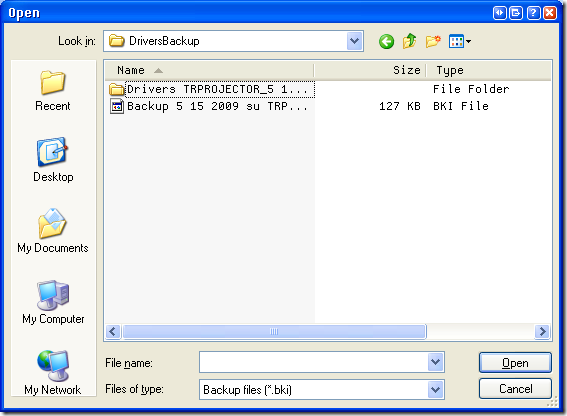Click the horizontal scrollbar right arrow

(542, 331)
